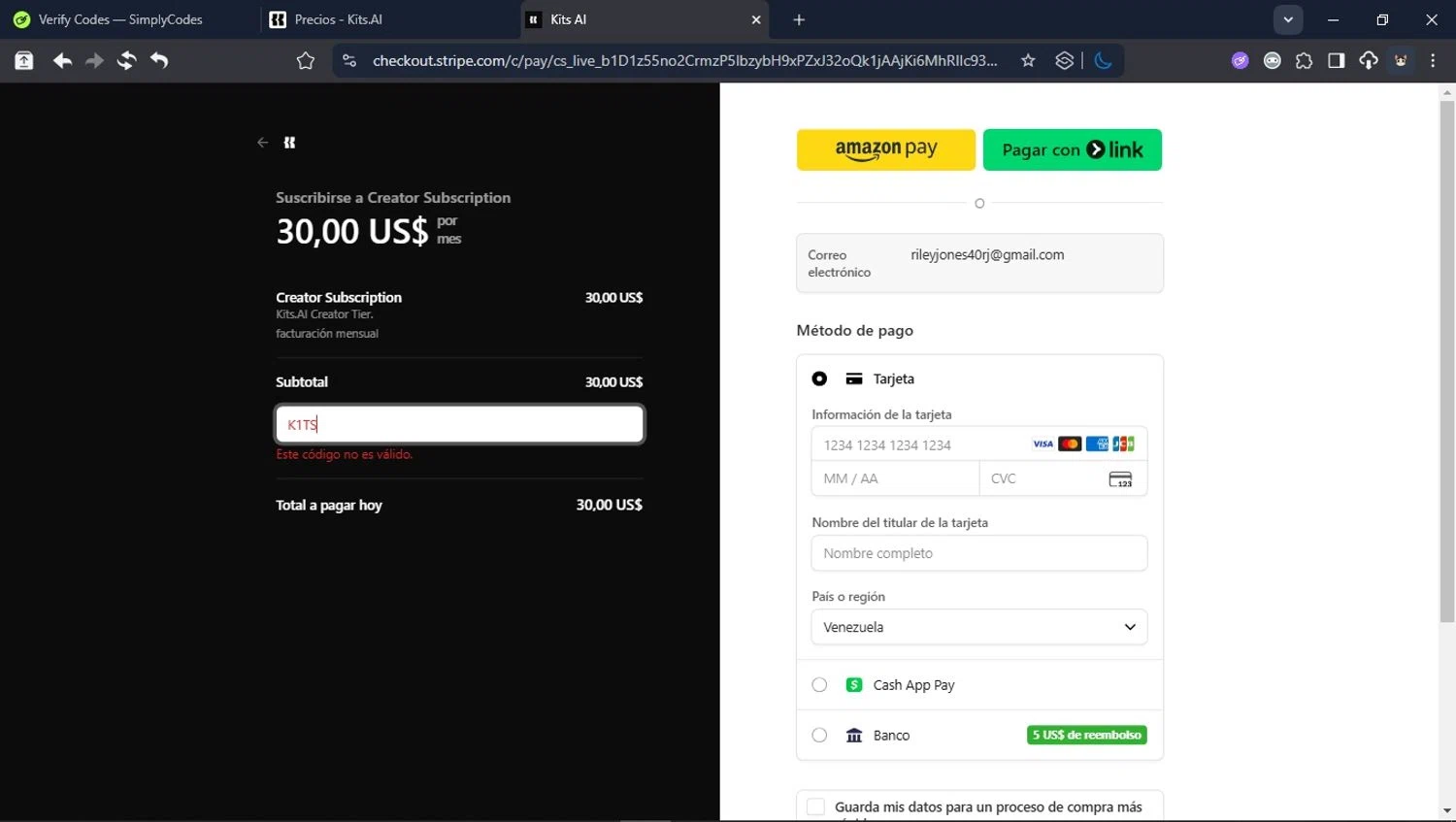
Task: Click 'Suscribirse a Creator Subscription' heading
Action: click(x=393, y=197)
